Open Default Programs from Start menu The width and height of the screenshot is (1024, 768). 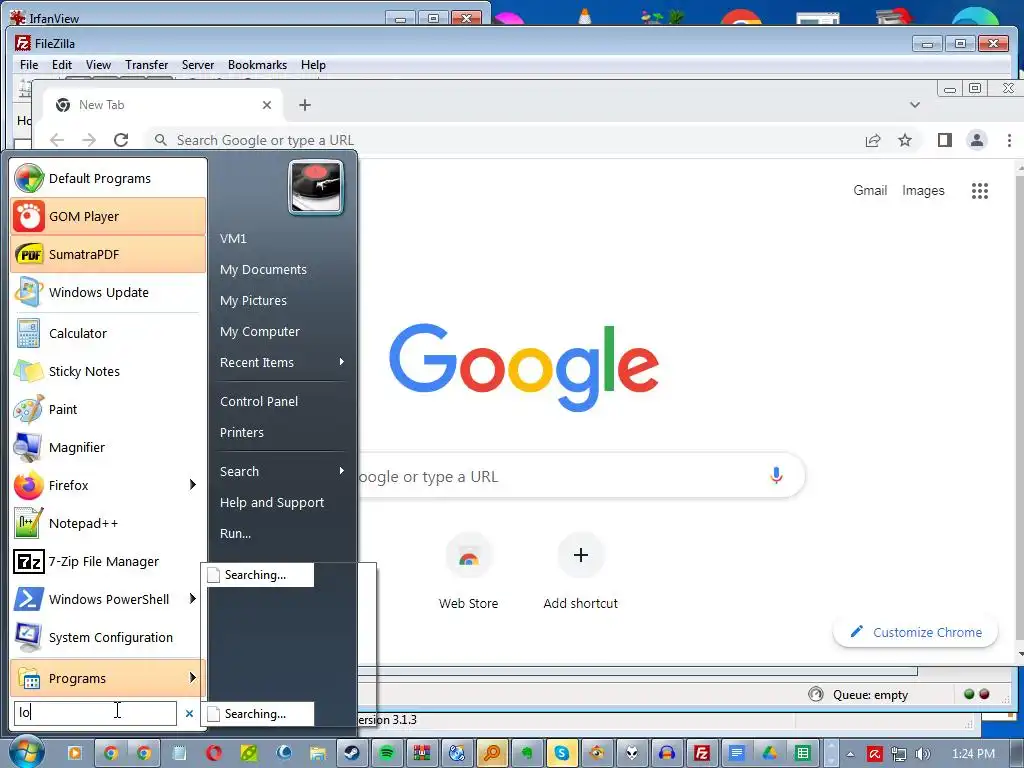coord(108,178)
